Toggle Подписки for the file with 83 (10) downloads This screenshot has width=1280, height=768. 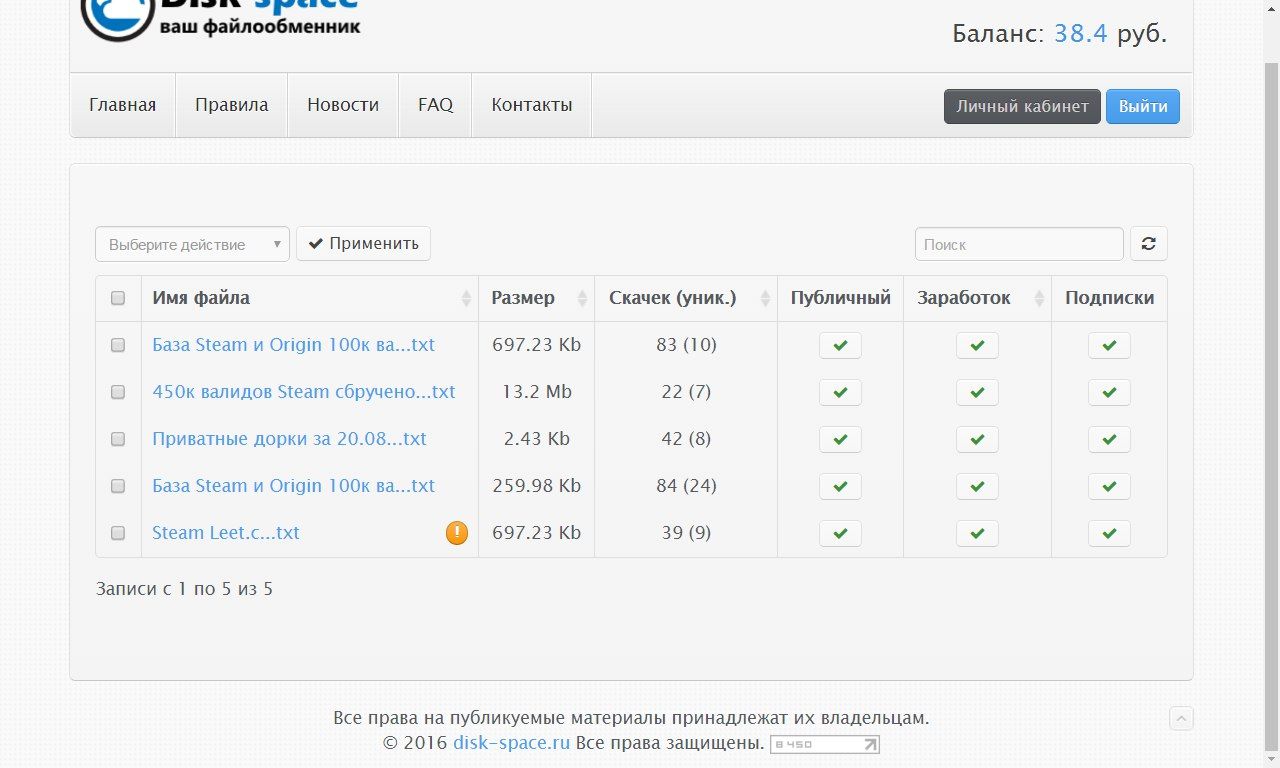[x=1109, y=345]
